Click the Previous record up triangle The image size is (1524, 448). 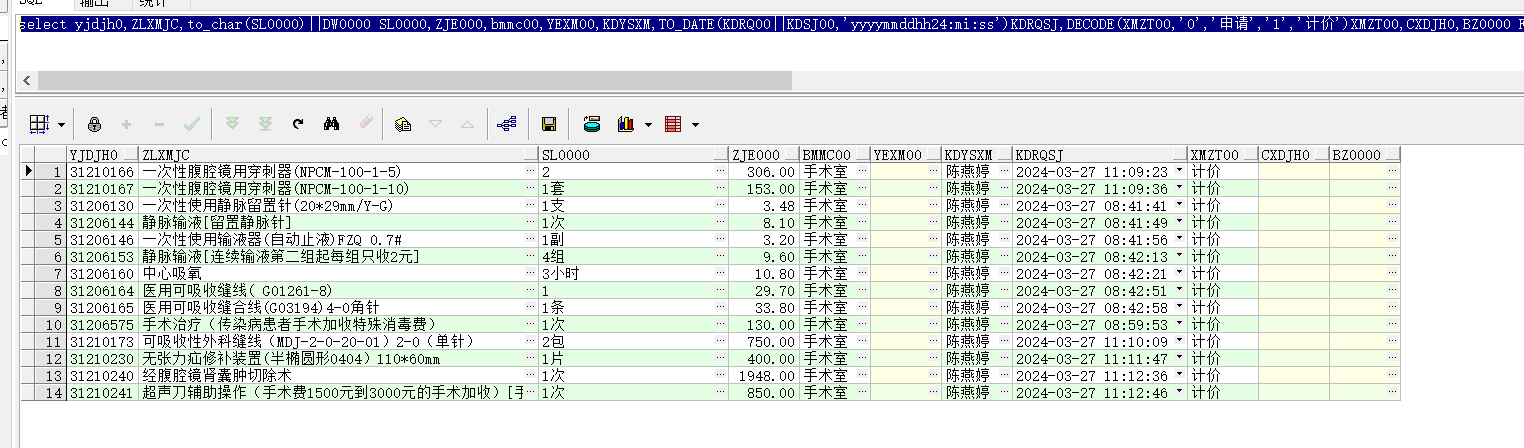[x=467, y=125]
